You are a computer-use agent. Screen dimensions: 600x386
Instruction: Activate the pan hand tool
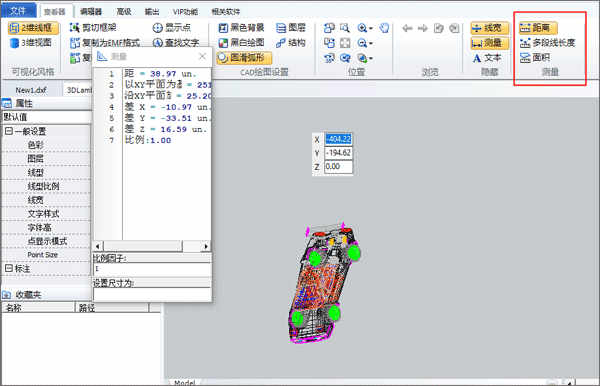(x=385, y=28)
